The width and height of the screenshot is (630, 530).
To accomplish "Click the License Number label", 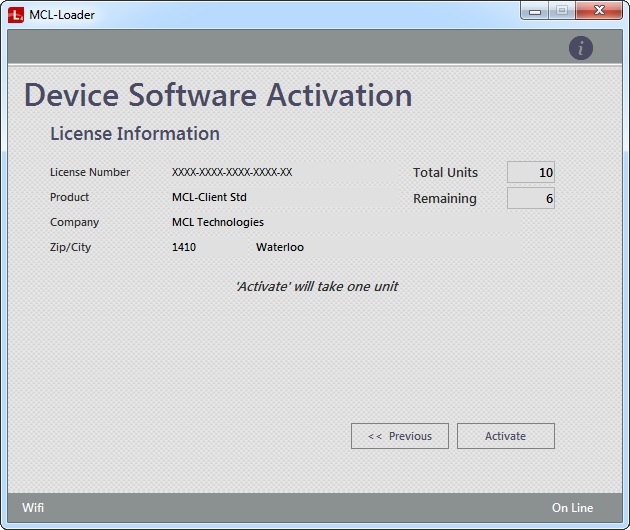I will tap(90, 172).
